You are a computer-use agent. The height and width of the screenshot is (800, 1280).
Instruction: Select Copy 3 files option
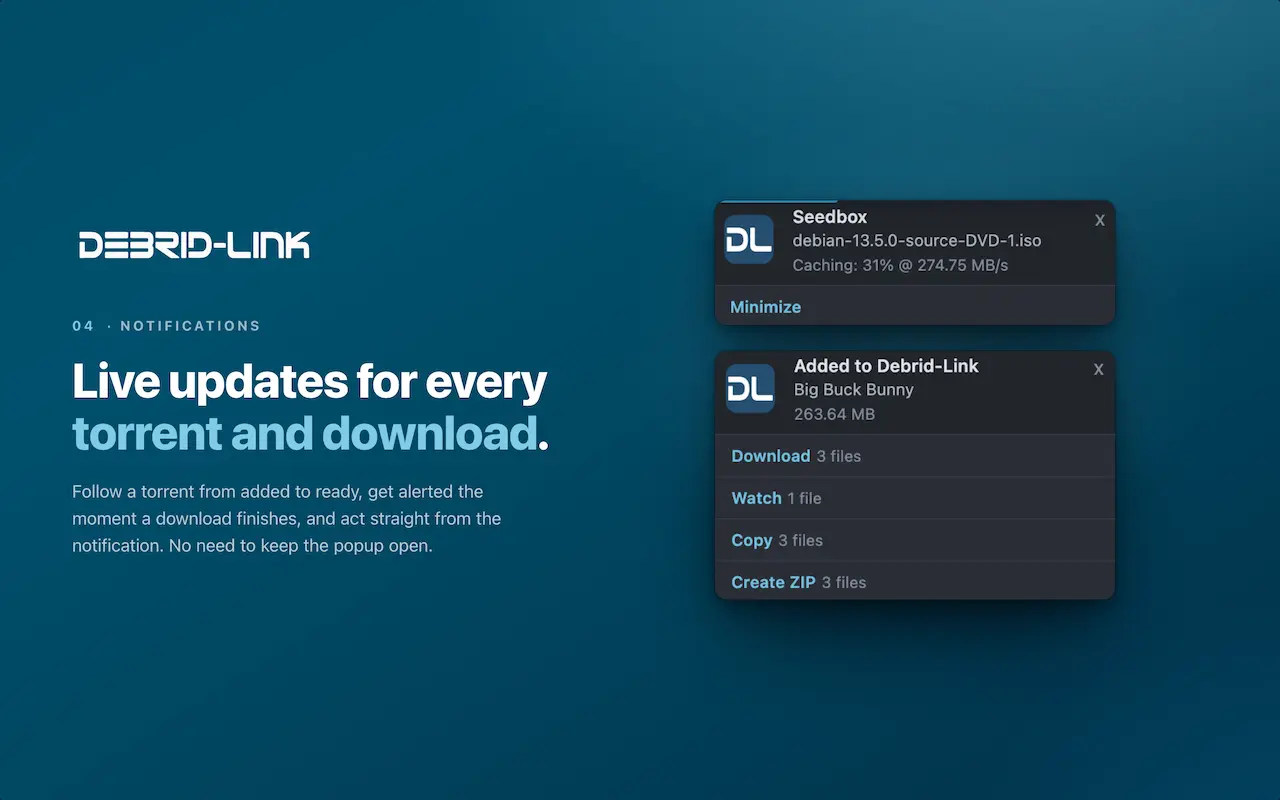[915, 540]
